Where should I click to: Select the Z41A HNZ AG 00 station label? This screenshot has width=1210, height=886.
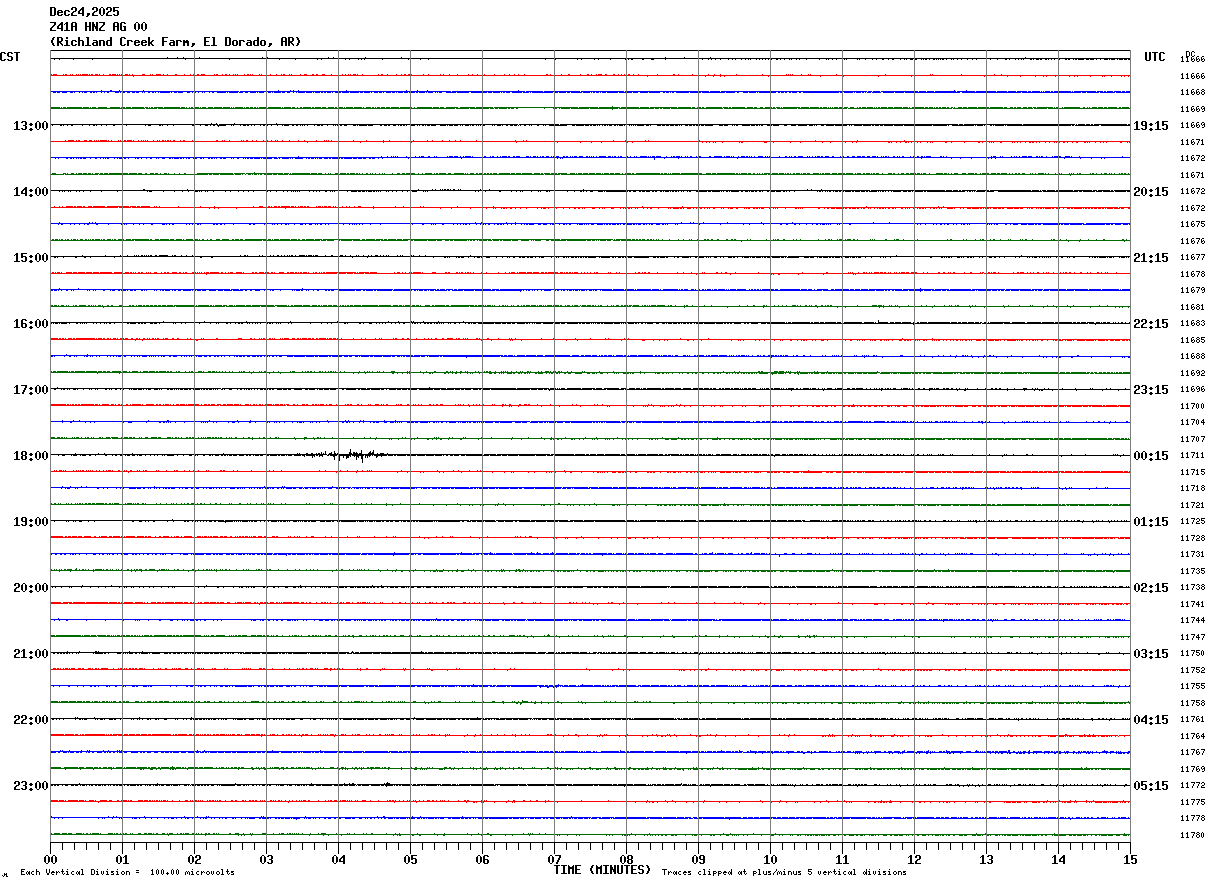(98, 27)
